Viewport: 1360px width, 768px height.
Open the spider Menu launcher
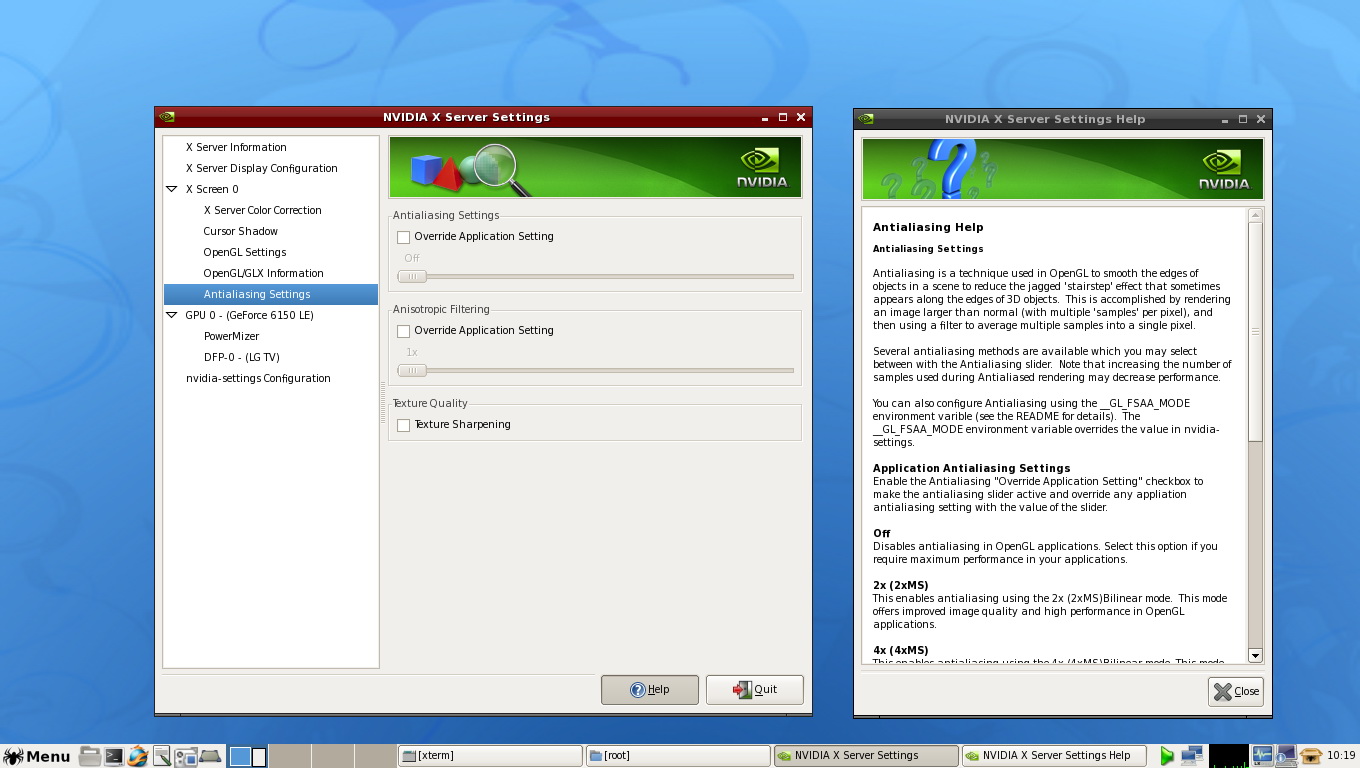(37, 756)
